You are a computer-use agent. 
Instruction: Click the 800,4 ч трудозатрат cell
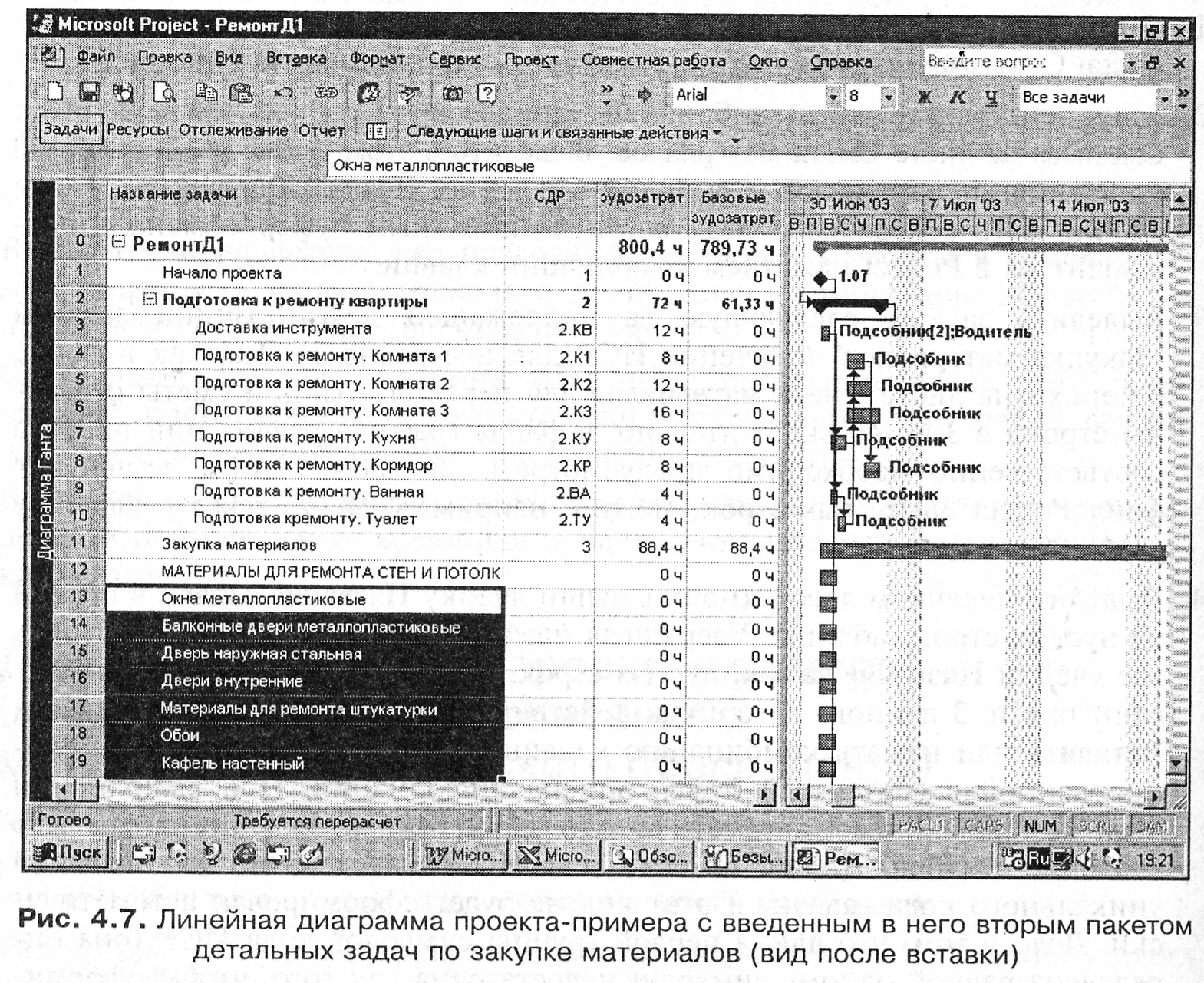pyautogui.click(x=642, y=247)
